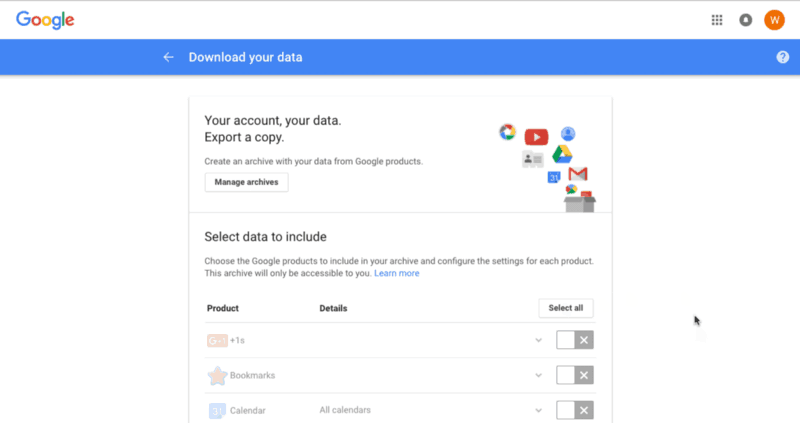Click the Google logo
The height and width of the screenshot is (423, 800).
(45, 20)
